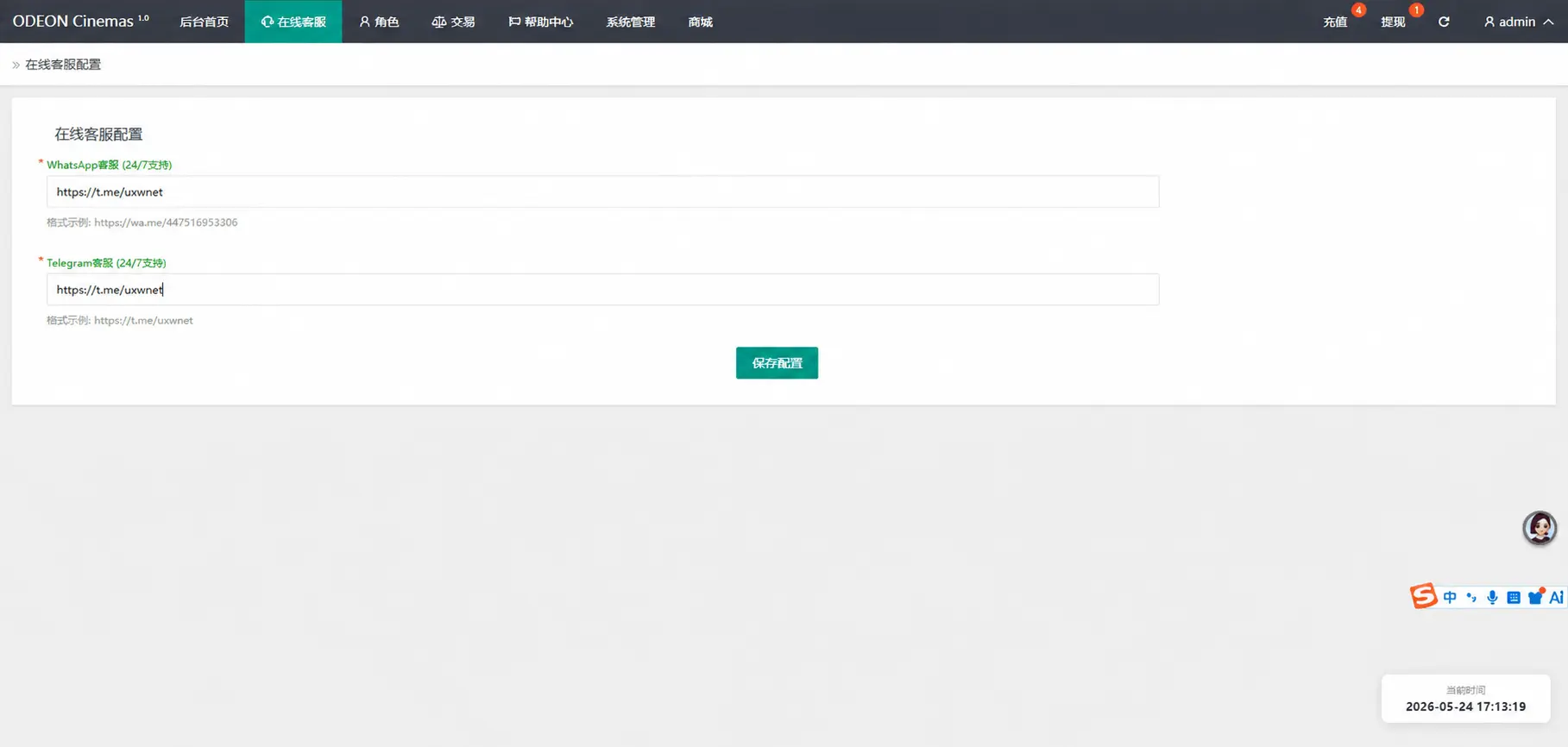Click the microphone voice input icon
This screenshot has width=1568, height=747.
pyautogui.click(x=1492, y=597)
